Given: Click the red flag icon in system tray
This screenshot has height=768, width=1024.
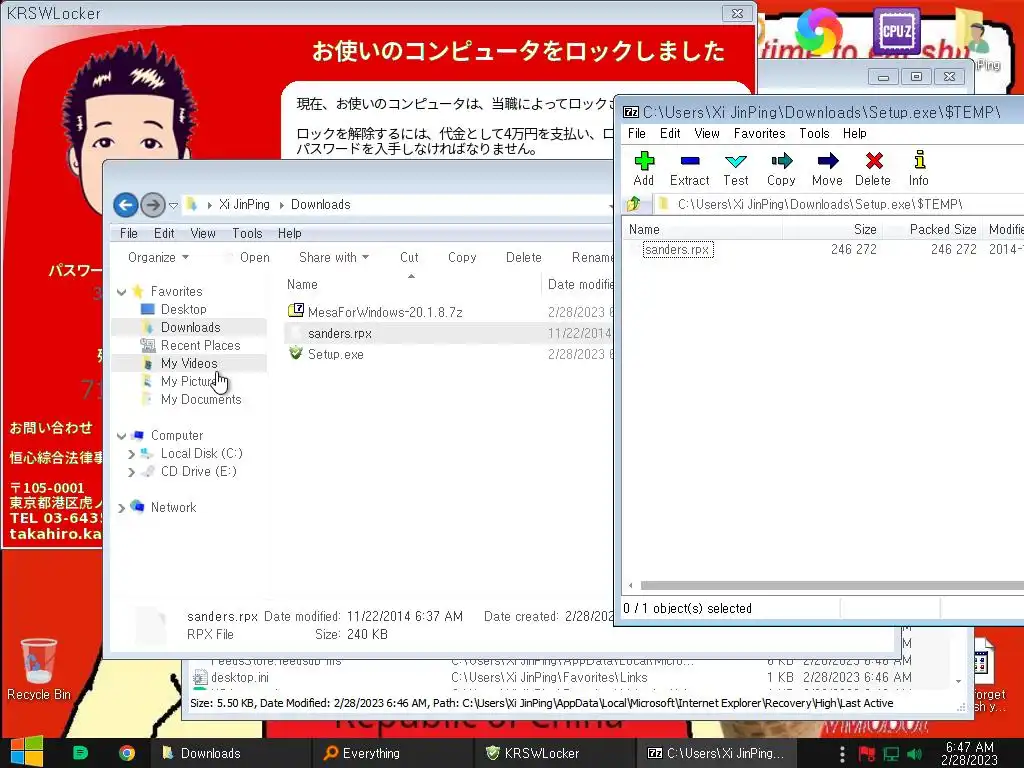Looking at the screenshot, I should pyautogui.click(x=867, y=754).
